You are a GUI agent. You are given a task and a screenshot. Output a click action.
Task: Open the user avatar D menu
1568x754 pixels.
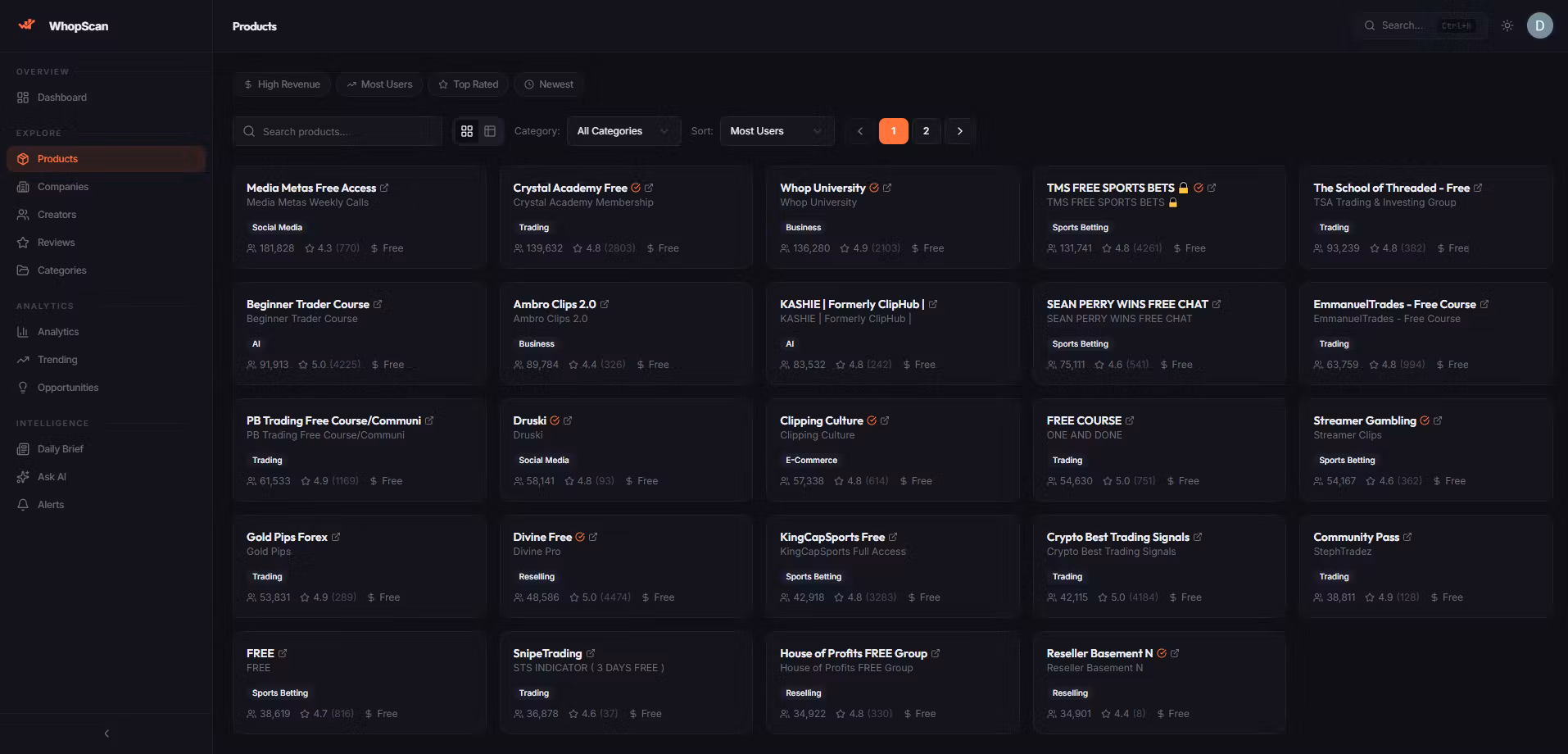pyautogui.click(x=1539, y=25)
